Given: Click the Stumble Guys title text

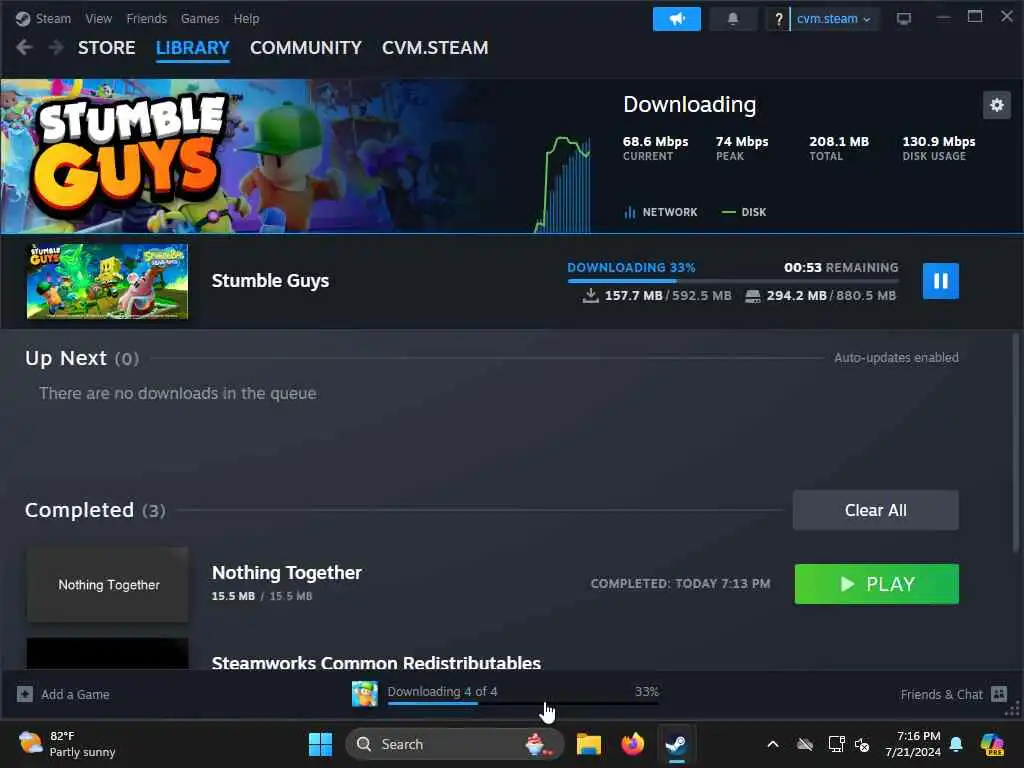Looking at the screenshot, I should 270,281.
